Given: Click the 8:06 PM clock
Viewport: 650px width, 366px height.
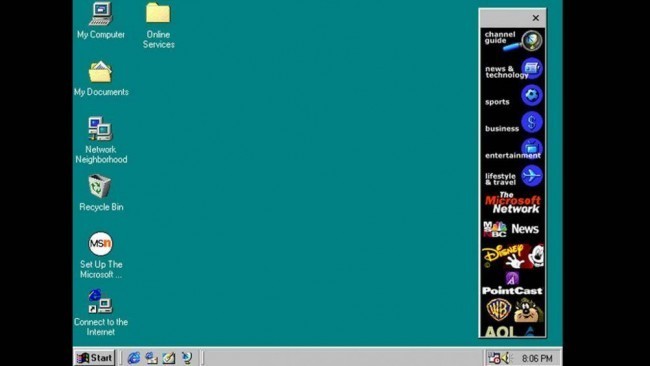Looking at the screenshot, I should click(x=537, y=358).
